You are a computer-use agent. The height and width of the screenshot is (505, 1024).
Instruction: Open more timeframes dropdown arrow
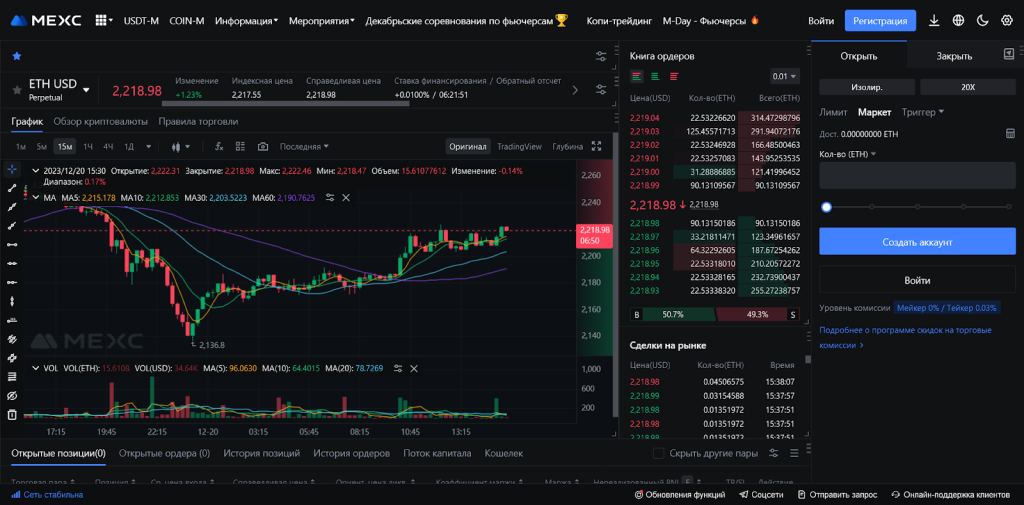pos(149,146)
